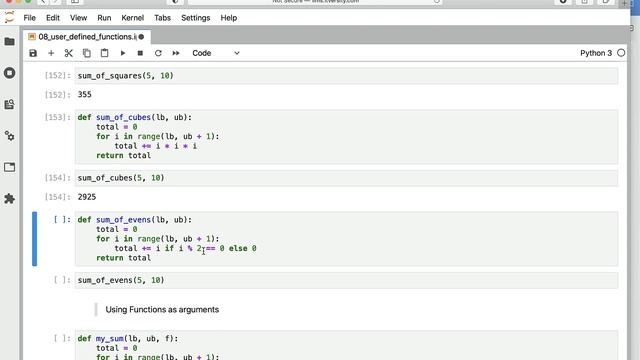
Task: Click the 'return total' line in sum_of_evens
Action: tap(123, 258)
